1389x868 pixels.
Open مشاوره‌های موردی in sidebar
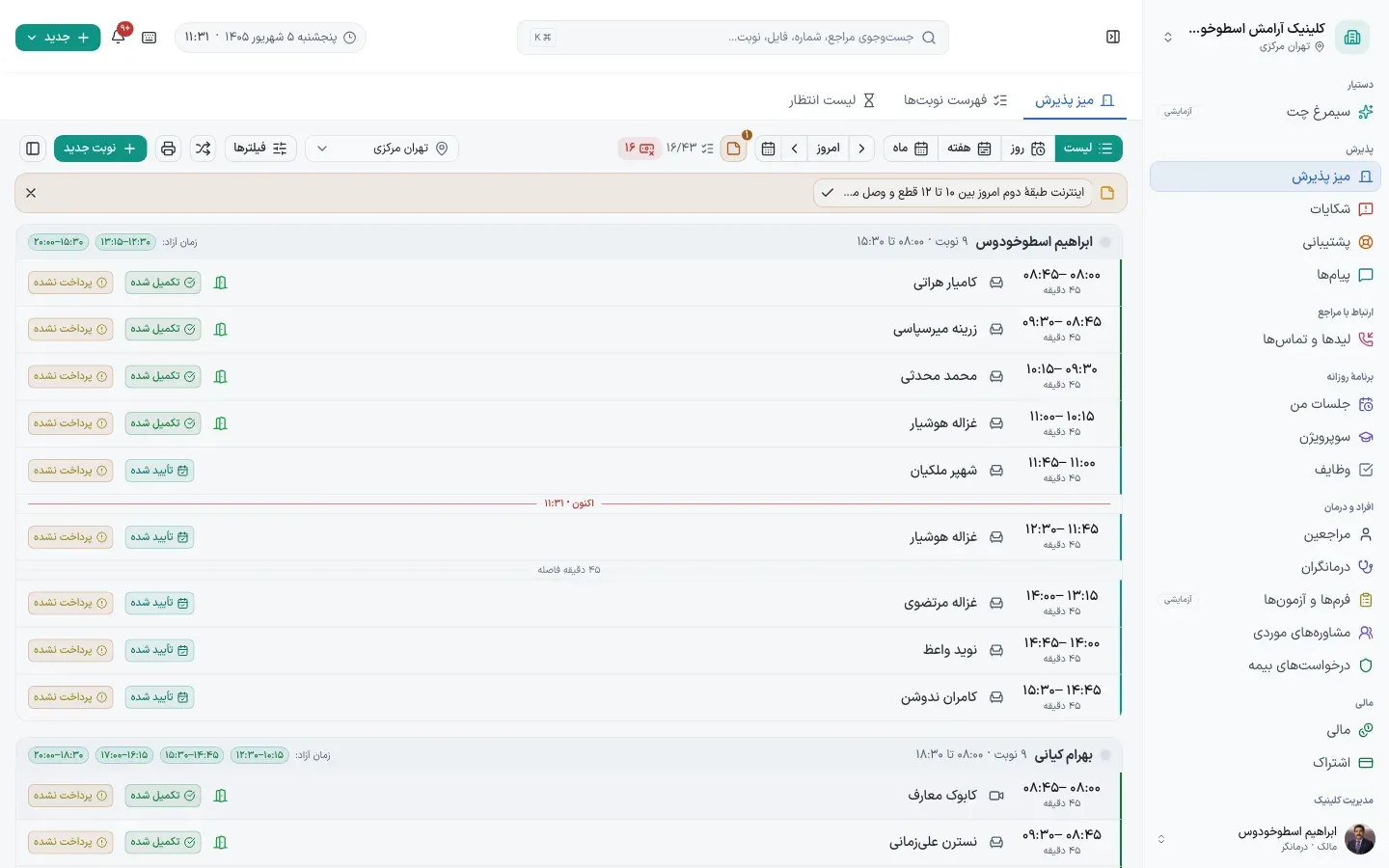[1266, 633]
